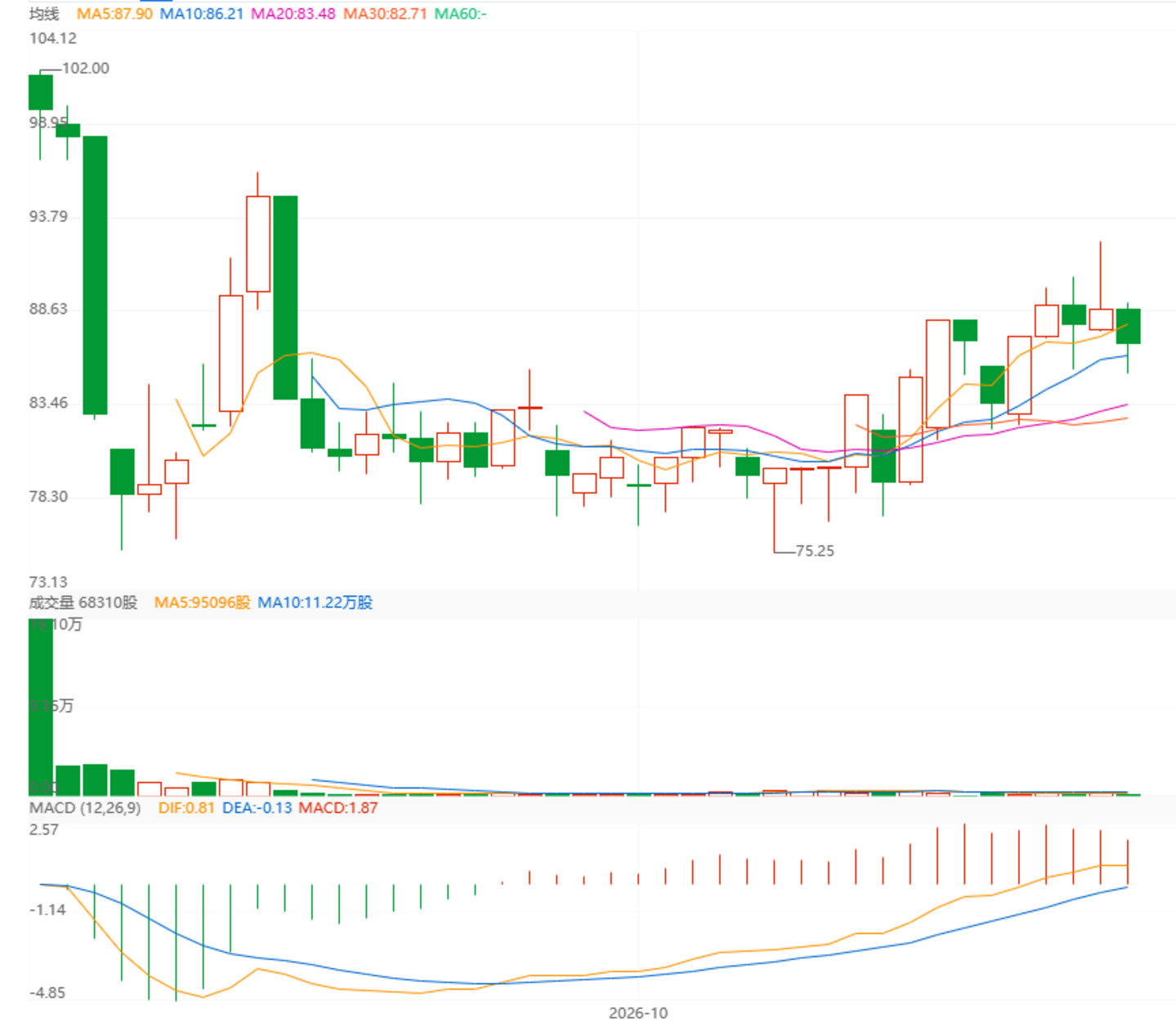Select the volume MA5:95096股 label
The width and height of the screenshot is (1176, 1032).
click(202, 602)
